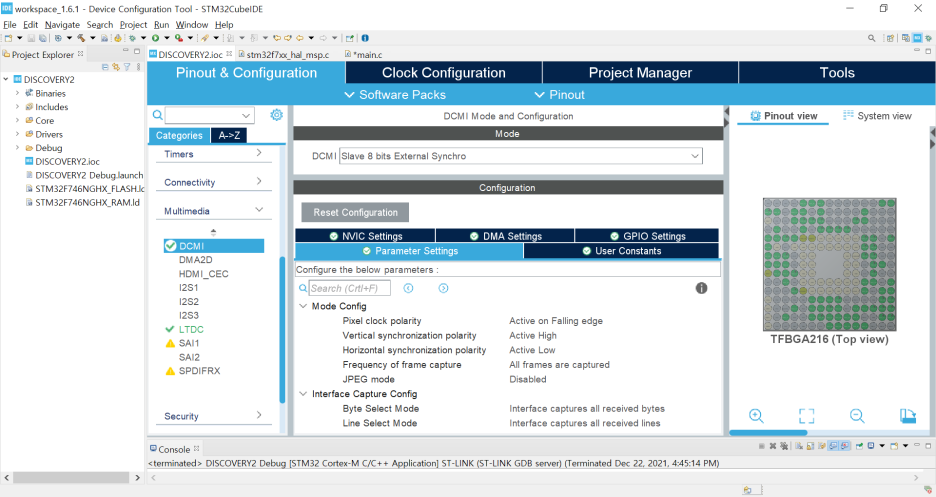
Task: Close the DISCOVERY2.ioc editor tab
Action: click(229, 54)
